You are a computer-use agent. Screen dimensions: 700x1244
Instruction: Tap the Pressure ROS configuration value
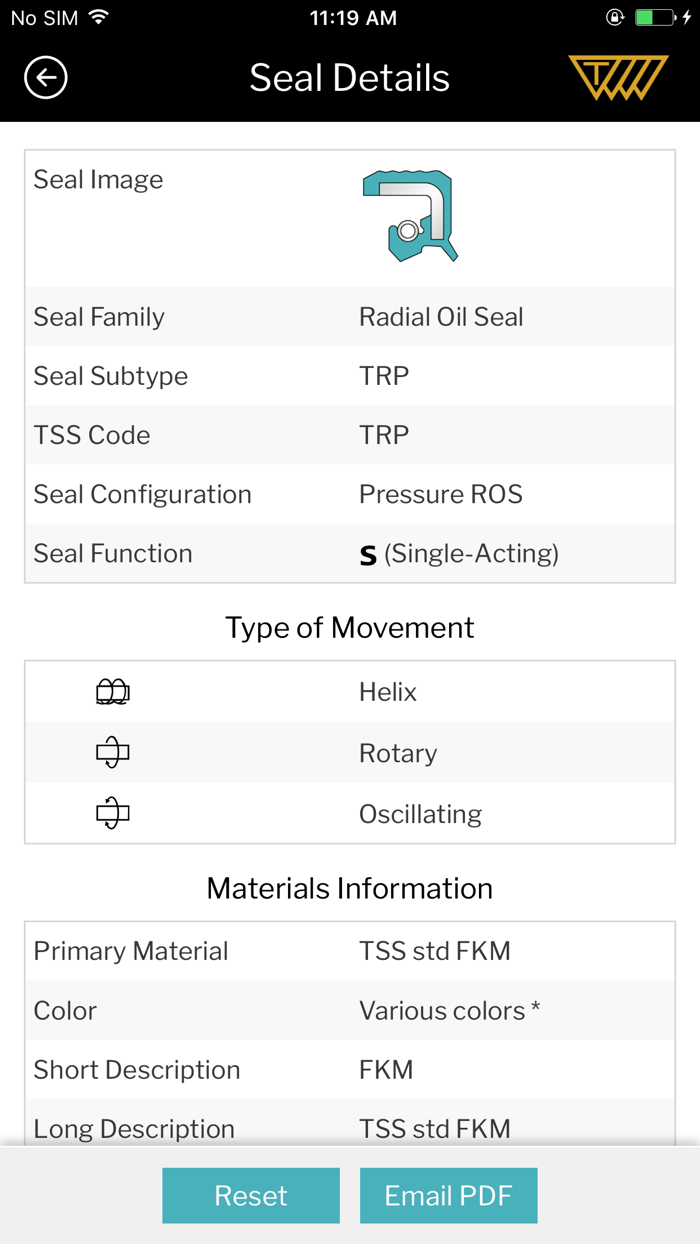click(x=440, y=494)
